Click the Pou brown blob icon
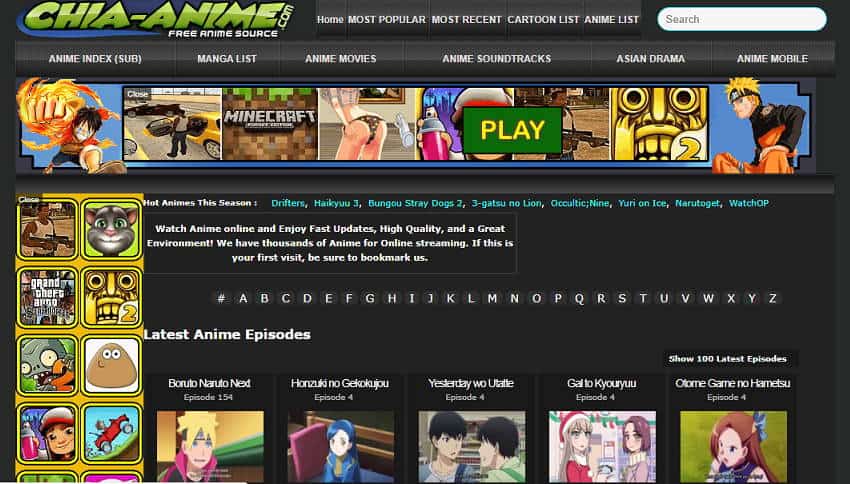Viewport: 850px width, 484px height. [x=111, y=364]
